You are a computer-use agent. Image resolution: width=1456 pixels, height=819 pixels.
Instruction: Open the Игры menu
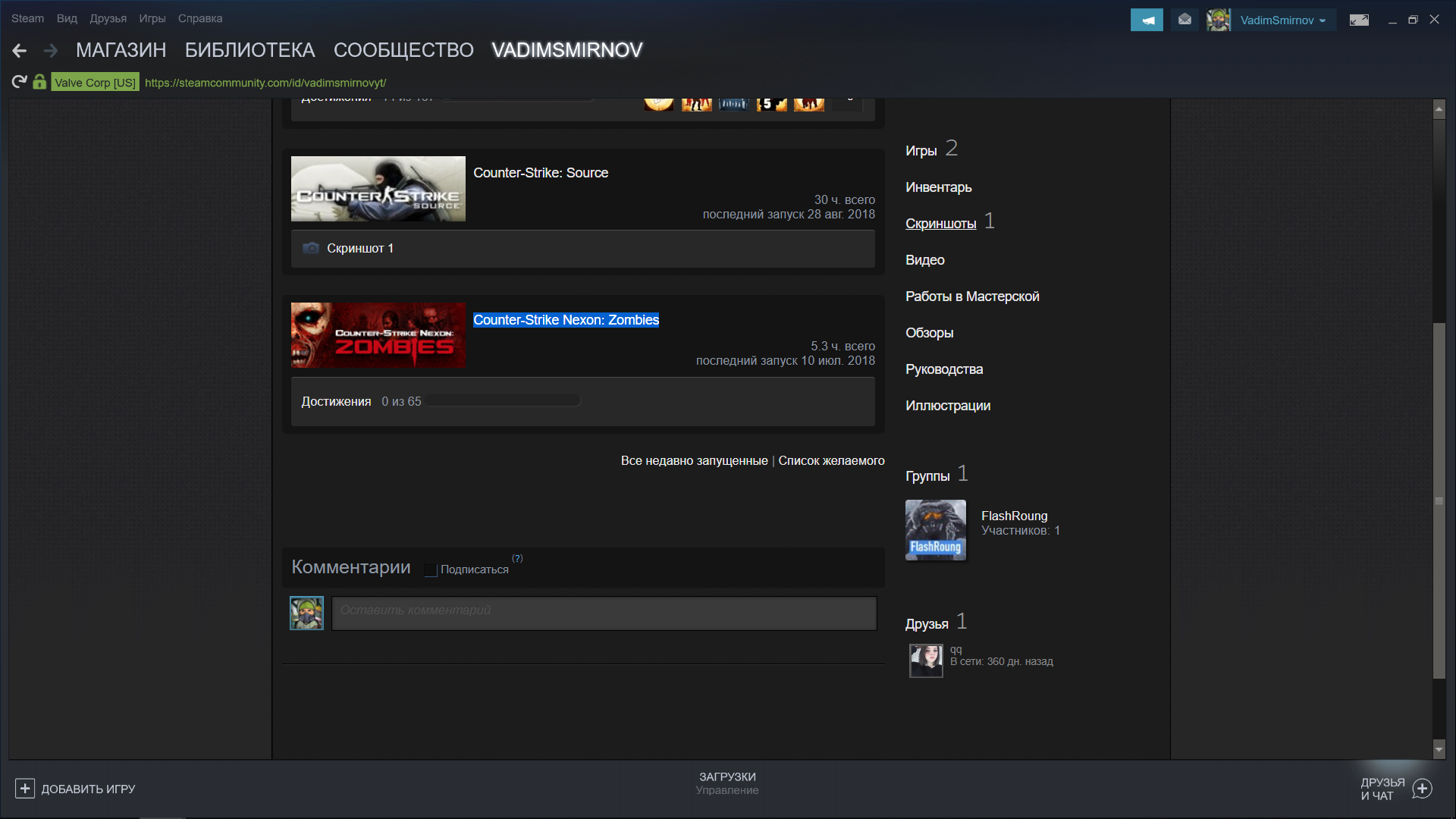(x=152, y=18)
